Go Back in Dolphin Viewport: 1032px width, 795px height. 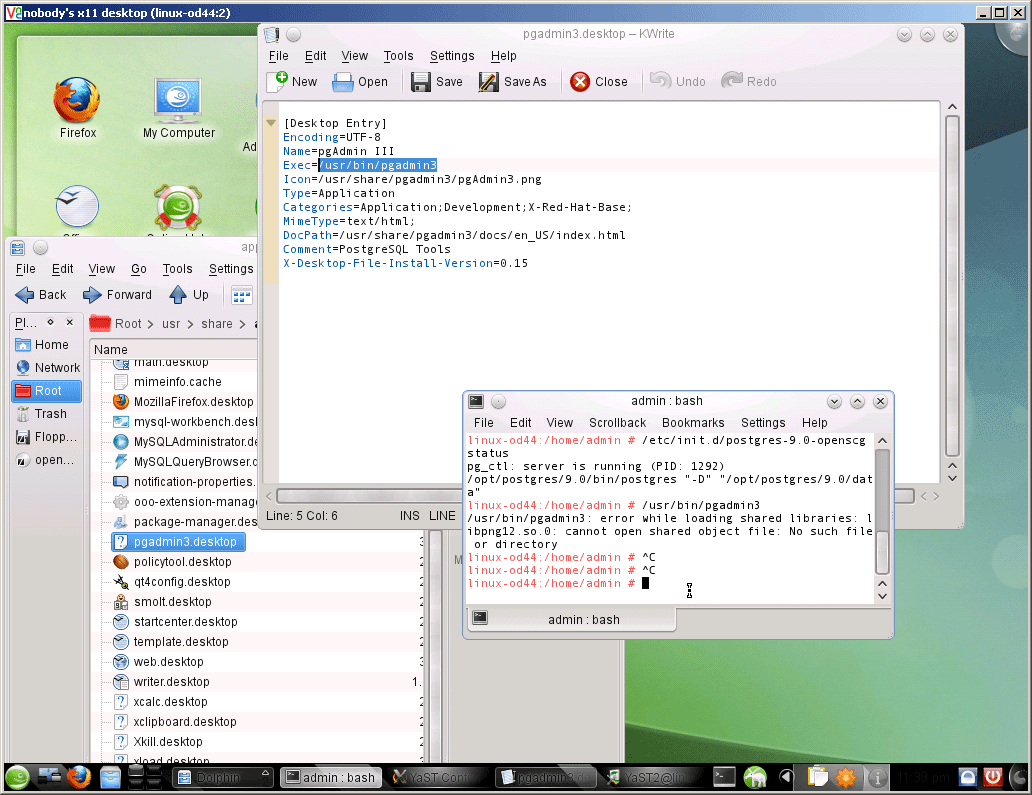click(41, 295)
